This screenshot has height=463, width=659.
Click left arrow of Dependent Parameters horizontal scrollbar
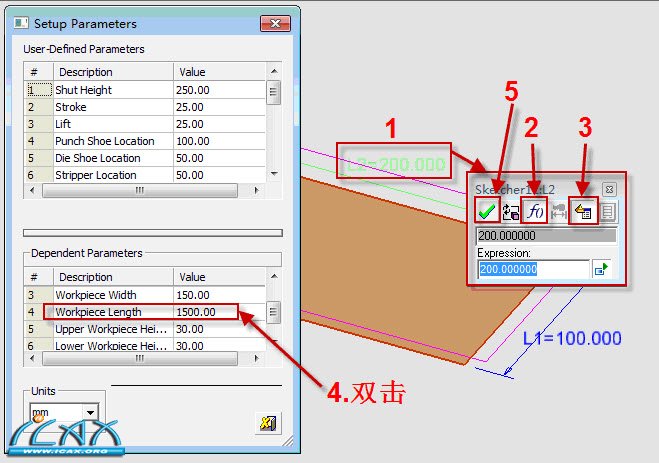tap(32, 358)
